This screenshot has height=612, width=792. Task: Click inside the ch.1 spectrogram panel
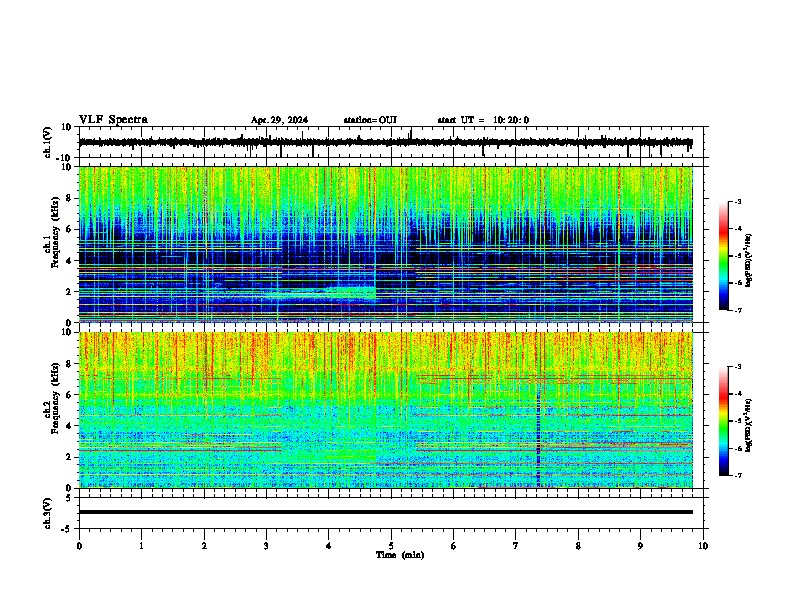(x=386, y=244)
